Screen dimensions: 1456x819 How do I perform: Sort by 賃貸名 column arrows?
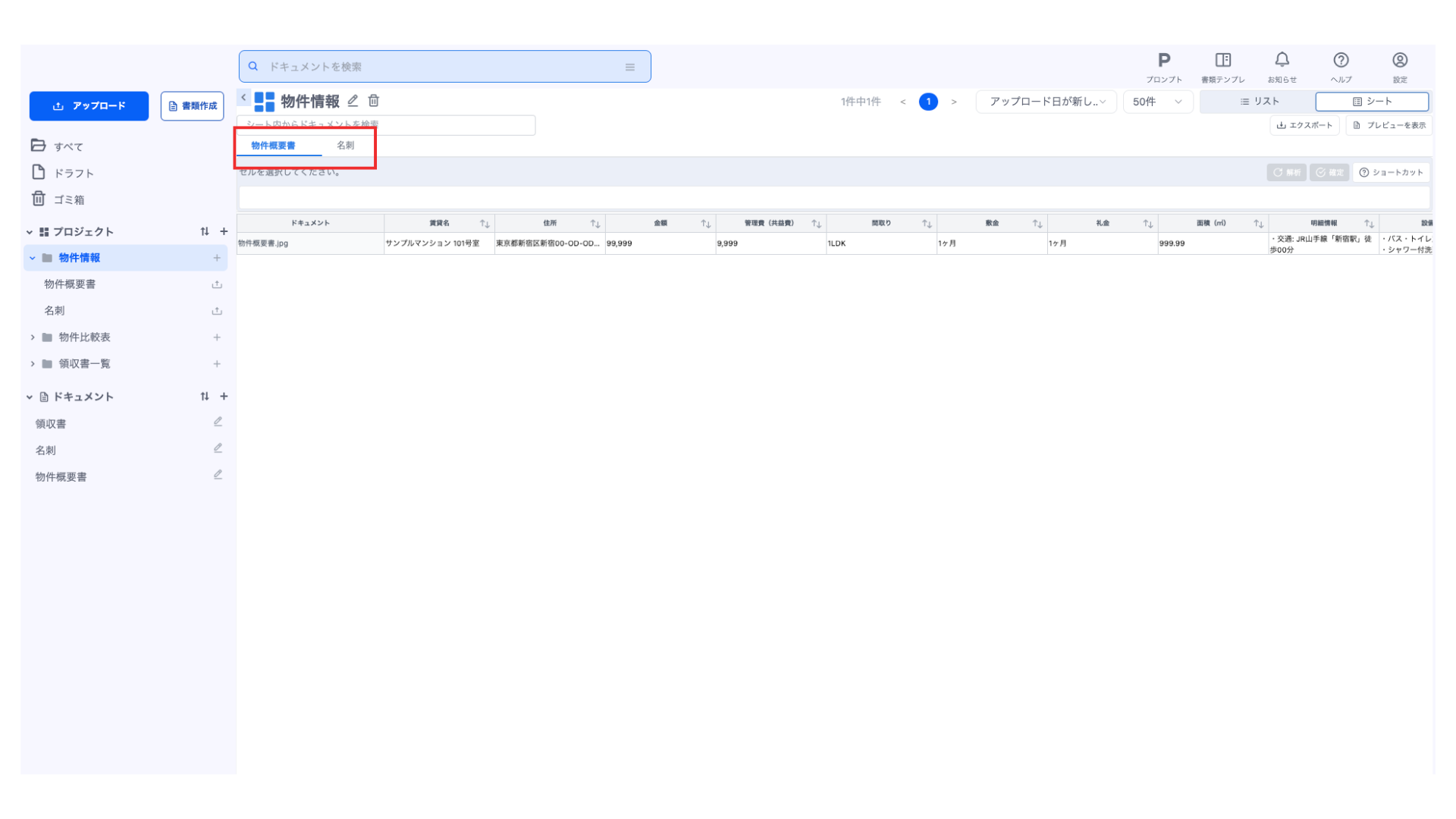pos(485,224)
